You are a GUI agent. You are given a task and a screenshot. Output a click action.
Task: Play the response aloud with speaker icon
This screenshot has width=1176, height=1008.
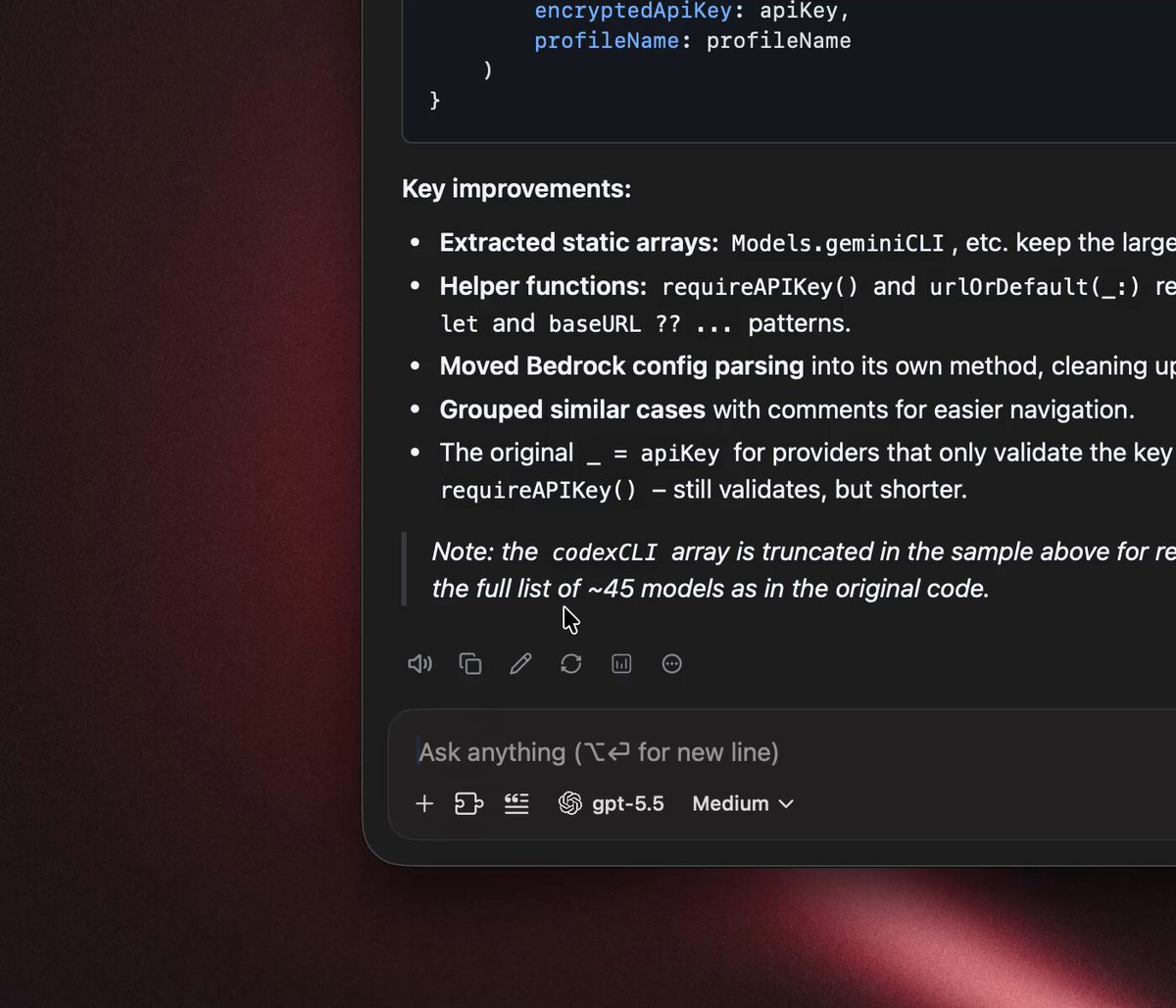pyautogui.click(x=419, y=664)
